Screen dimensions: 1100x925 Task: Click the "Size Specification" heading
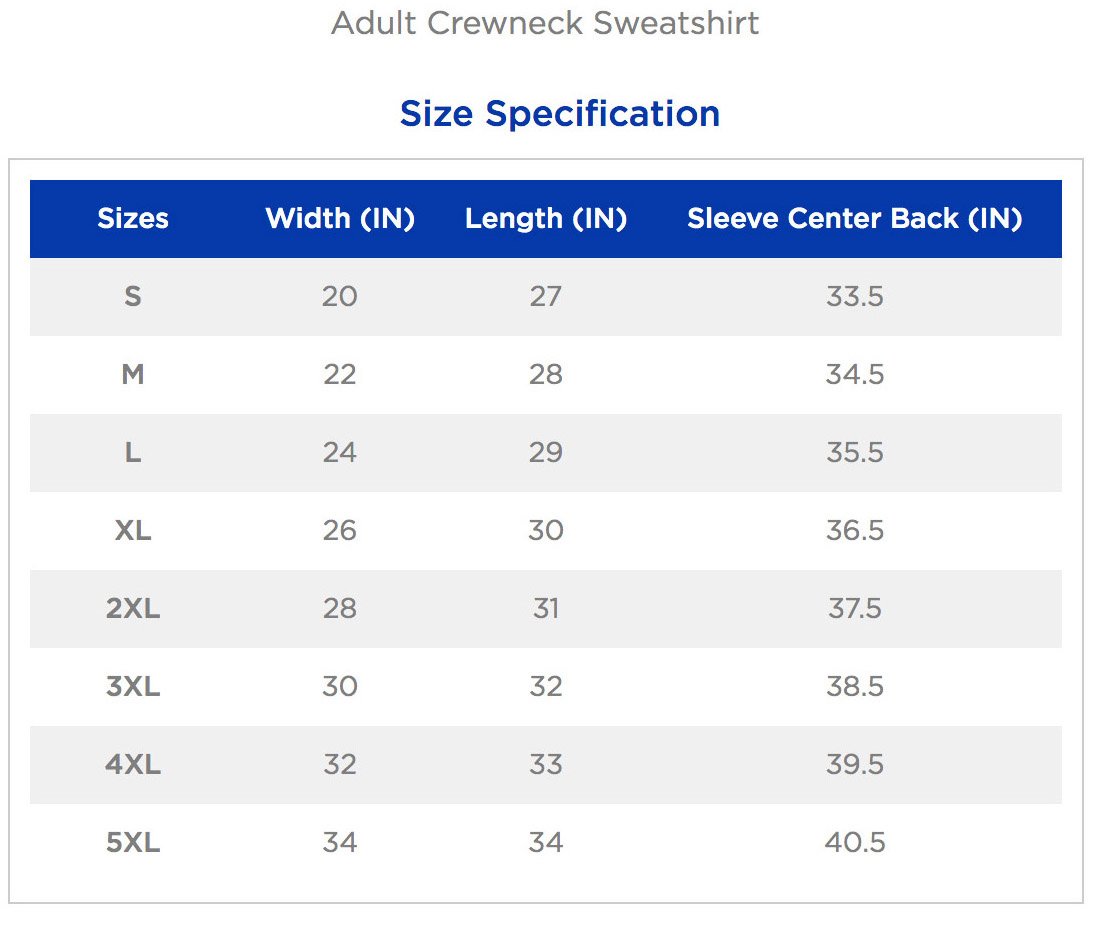[x=559, y=113]
